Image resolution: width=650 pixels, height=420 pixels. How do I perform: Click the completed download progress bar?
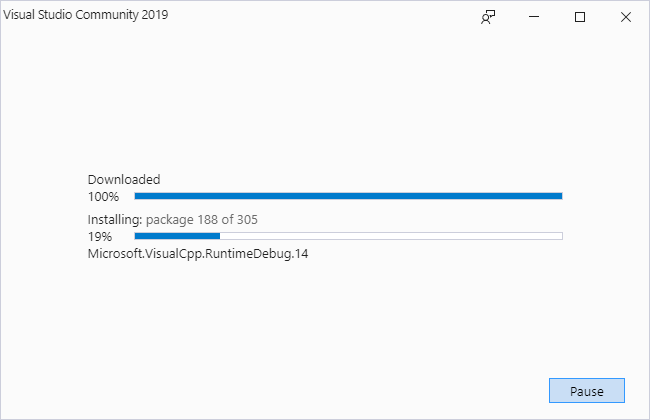pyautogui.click(x=348, y=196)
